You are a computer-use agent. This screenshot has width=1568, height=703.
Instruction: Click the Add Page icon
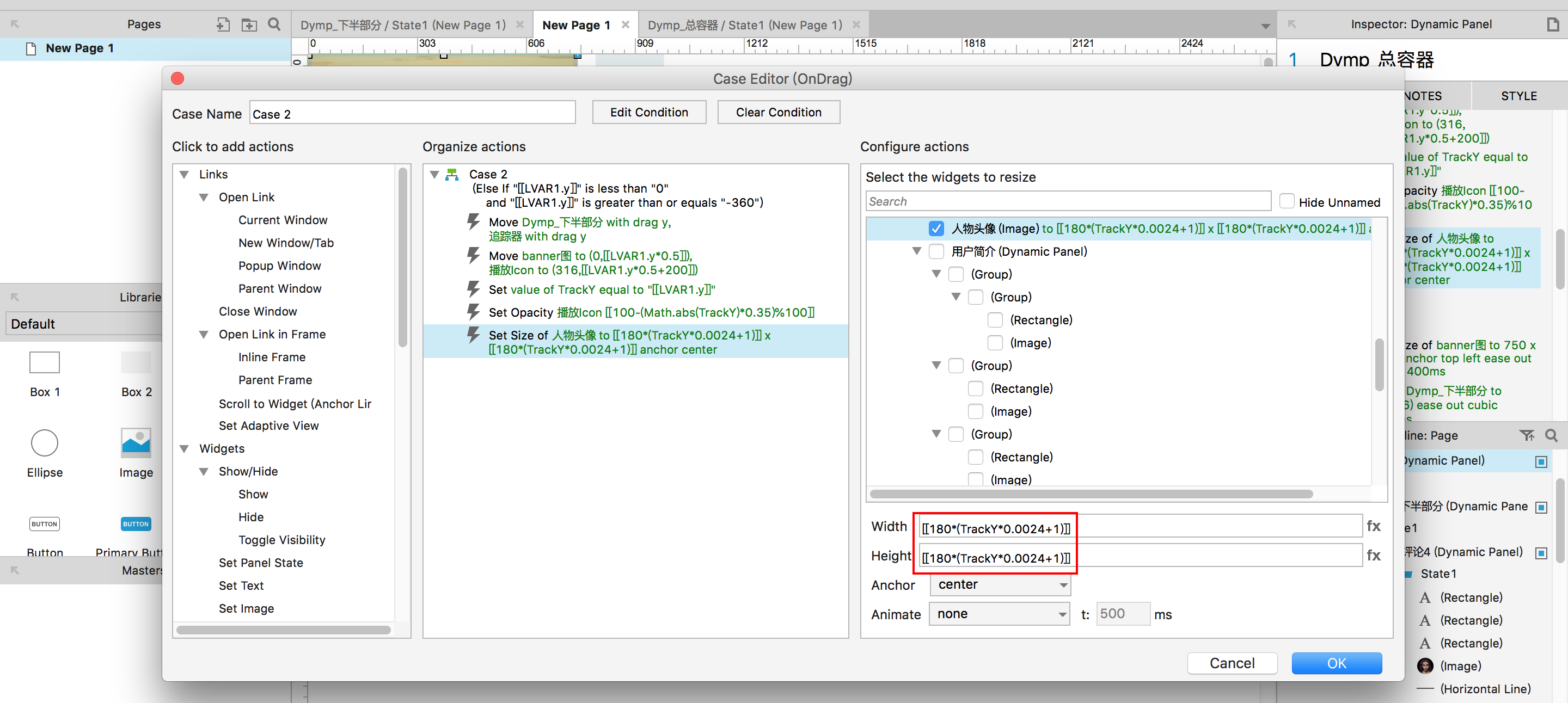click(223, 24)
